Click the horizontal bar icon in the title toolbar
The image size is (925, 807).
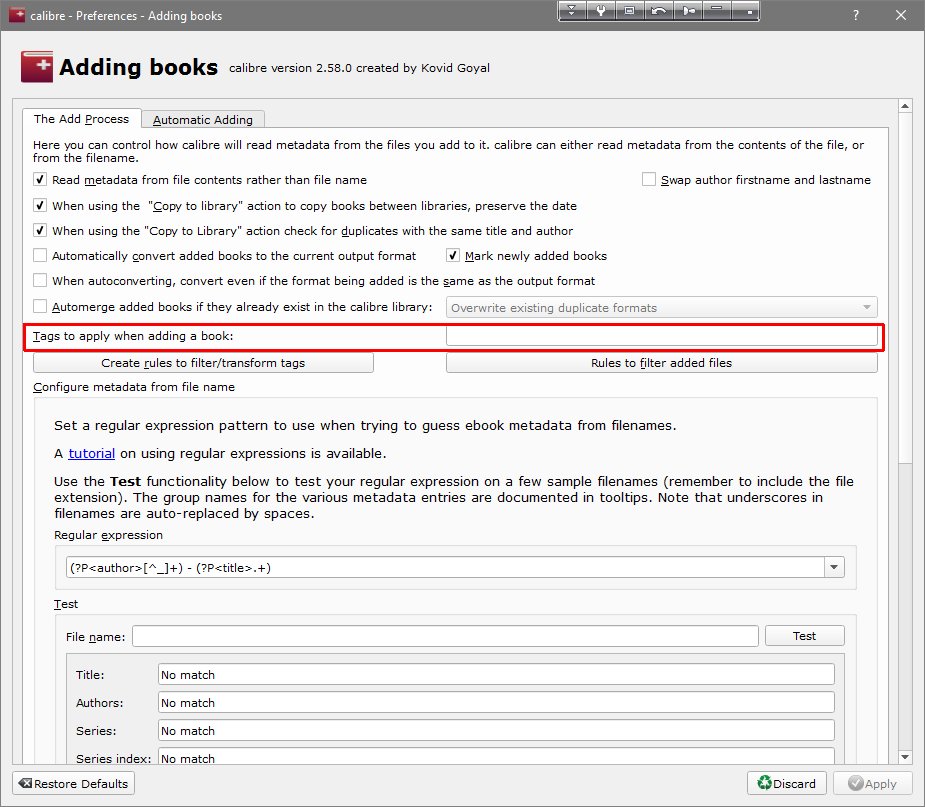click(717, 11)
